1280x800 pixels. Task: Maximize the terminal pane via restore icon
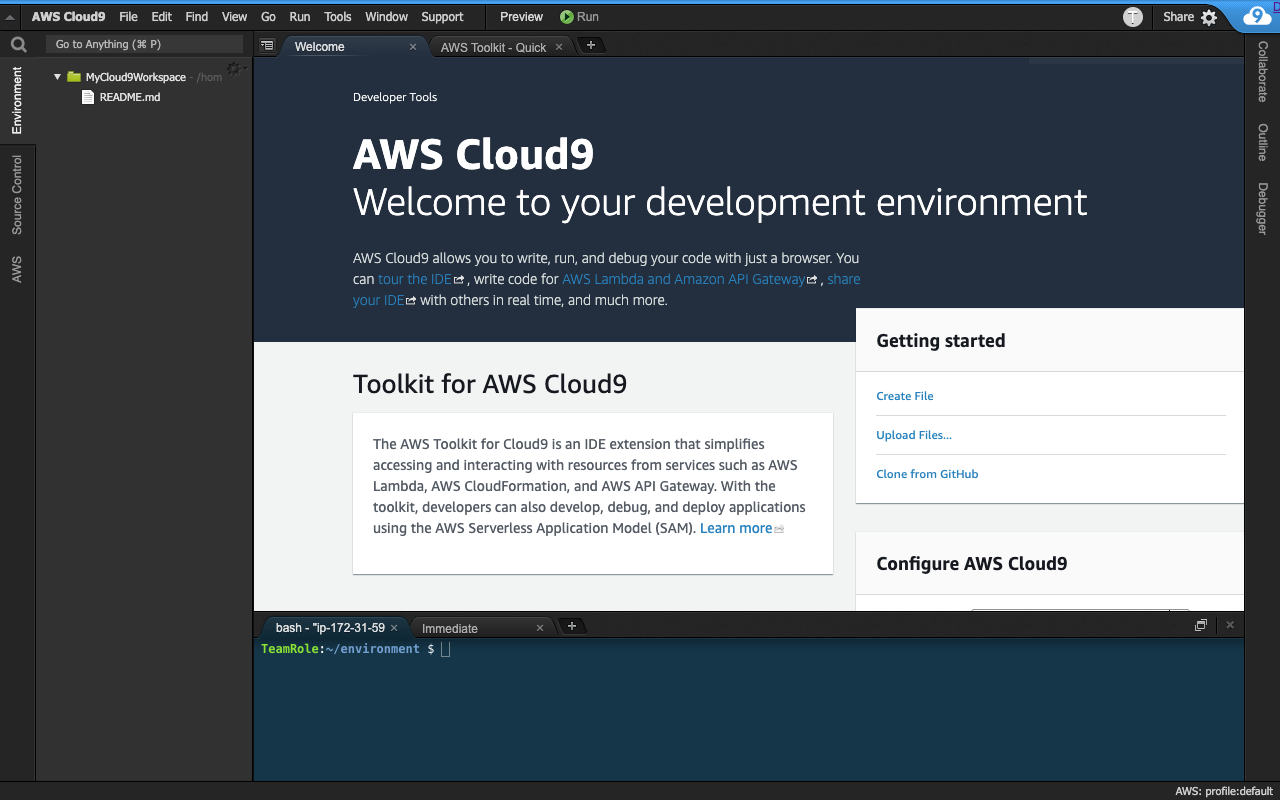[x=1201, y=625]
